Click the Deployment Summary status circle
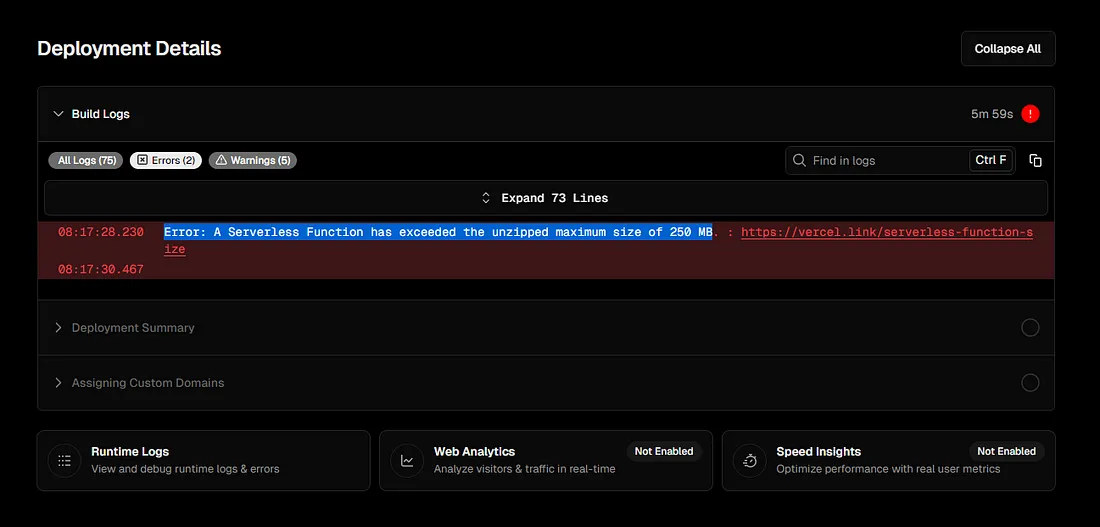Viewport: 1100px width, 527px height. [1030, 328]
